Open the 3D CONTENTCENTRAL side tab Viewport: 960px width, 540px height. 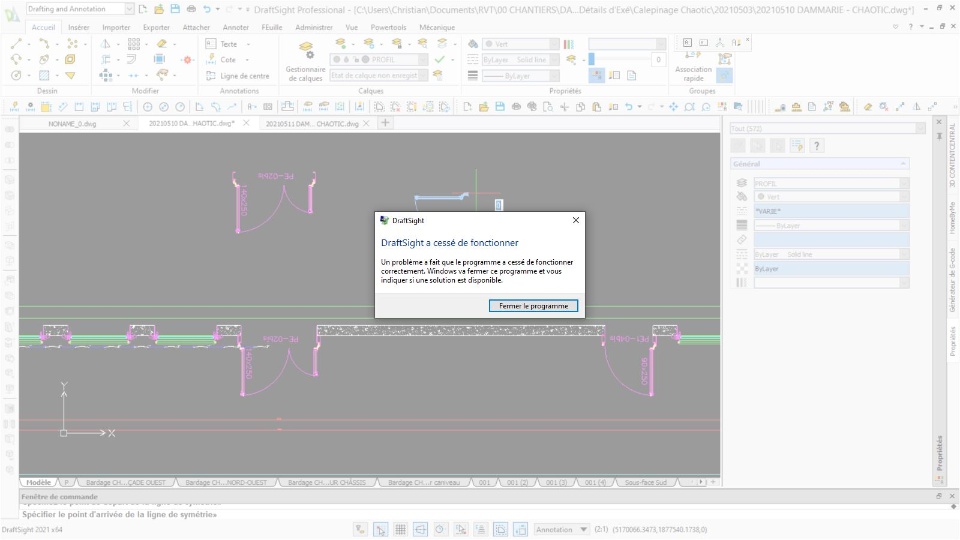coord(952,156)
